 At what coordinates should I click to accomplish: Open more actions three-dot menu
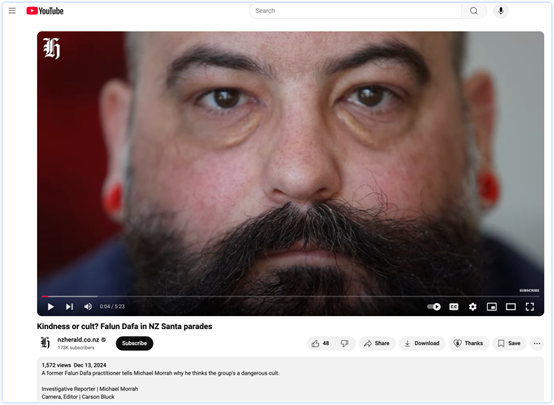pyautogui.click(x=537, y=343)
